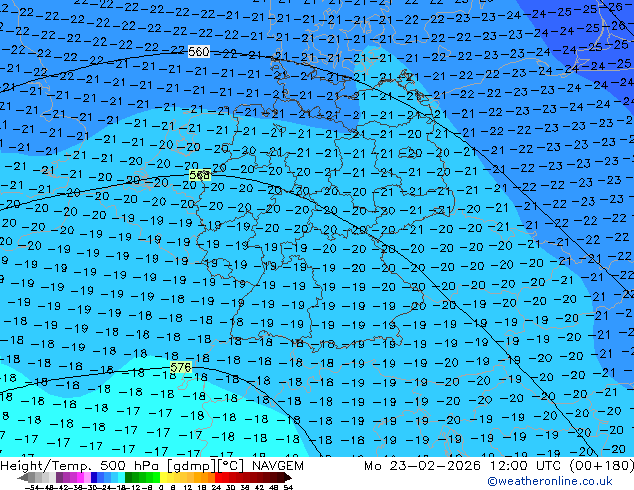Click the 'Height/Temp. 500 hPa' title text

pos(82,466)
